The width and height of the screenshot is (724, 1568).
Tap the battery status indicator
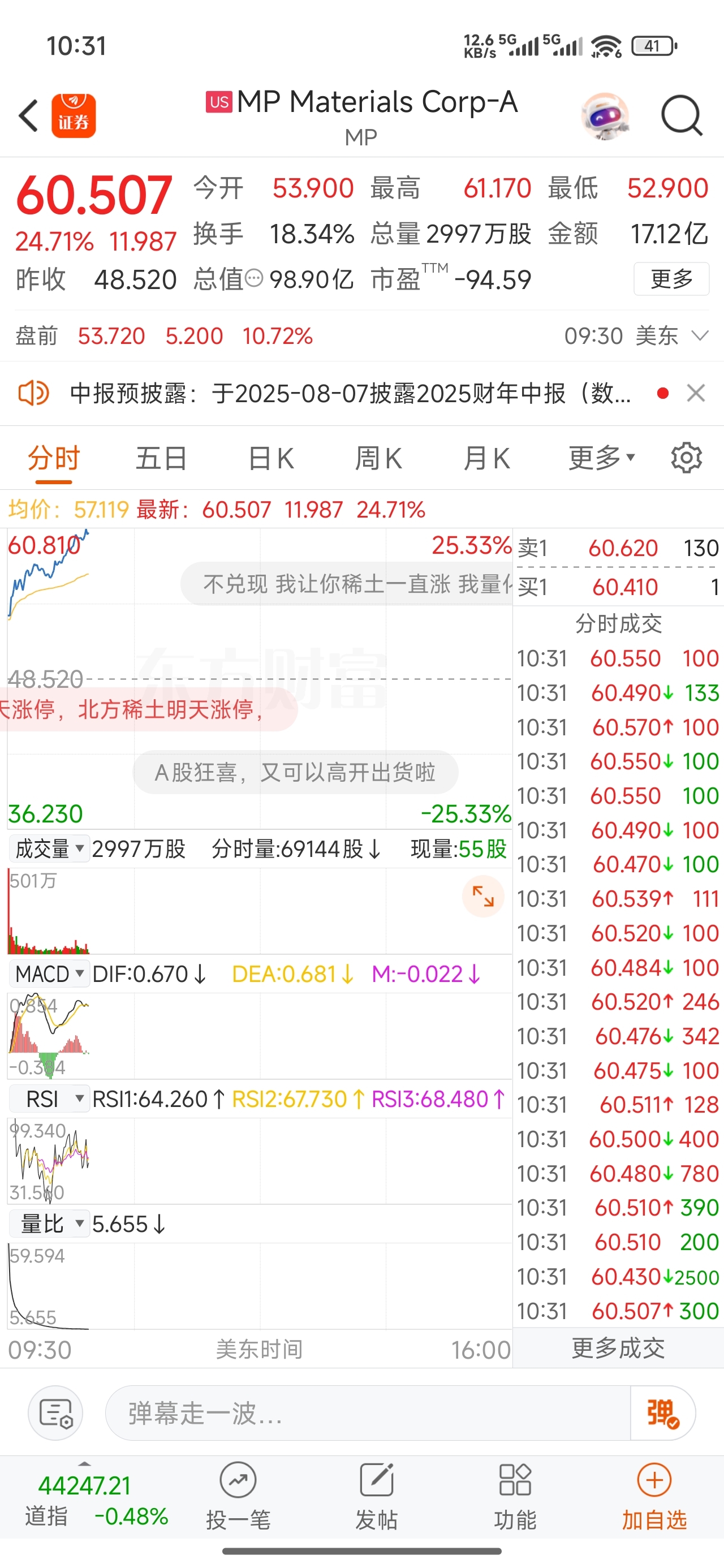[x=654, y=46]
